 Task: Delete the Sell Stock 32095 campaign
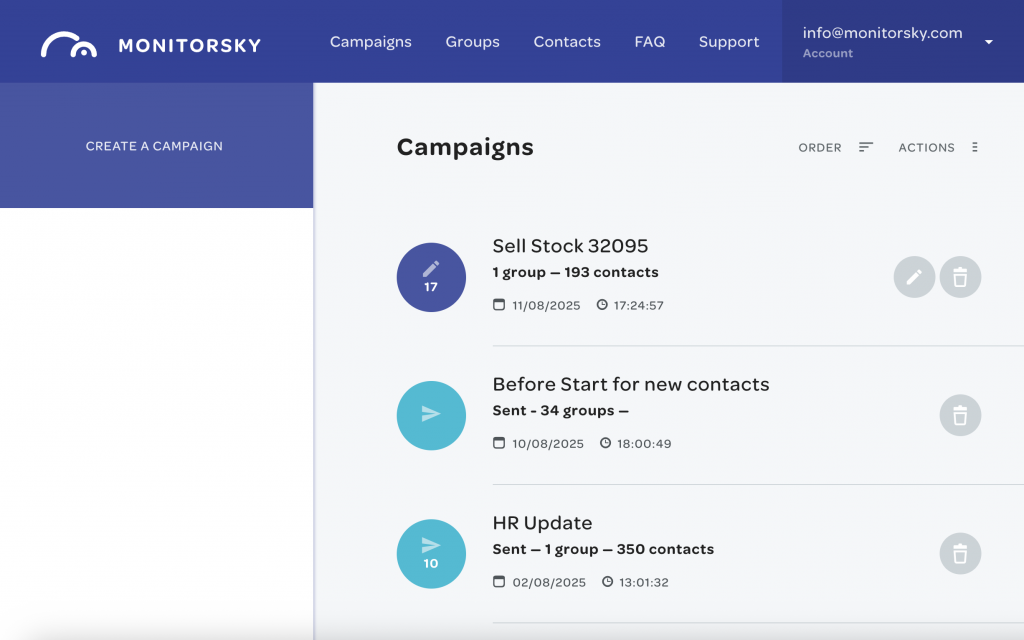(960, 277)
